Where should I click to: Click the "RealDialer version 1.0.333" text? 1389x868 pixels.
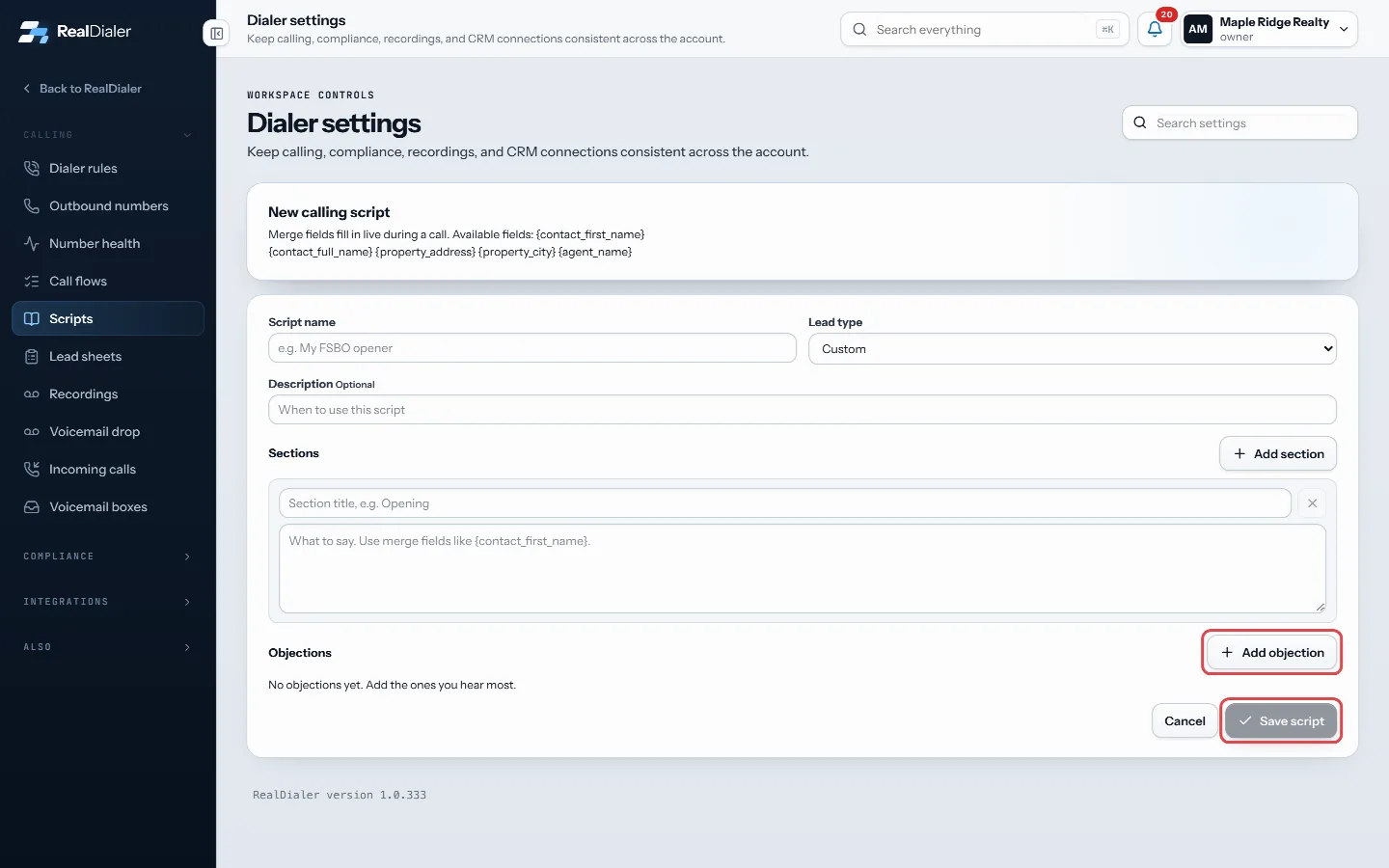[x=340, y=795]
